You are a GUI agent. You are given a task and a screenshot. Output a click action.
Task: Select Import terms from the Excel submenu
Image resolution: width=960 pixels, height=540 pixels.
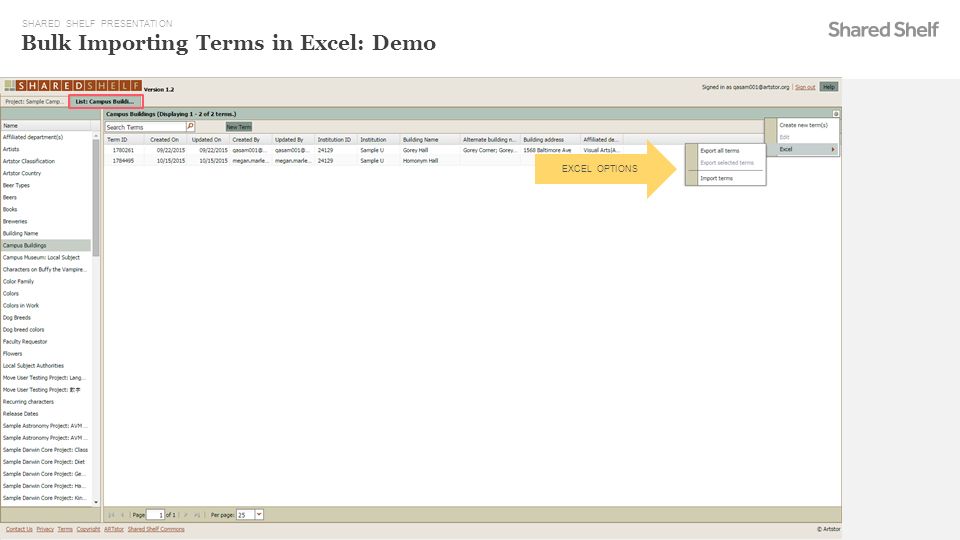coord(716,178)
